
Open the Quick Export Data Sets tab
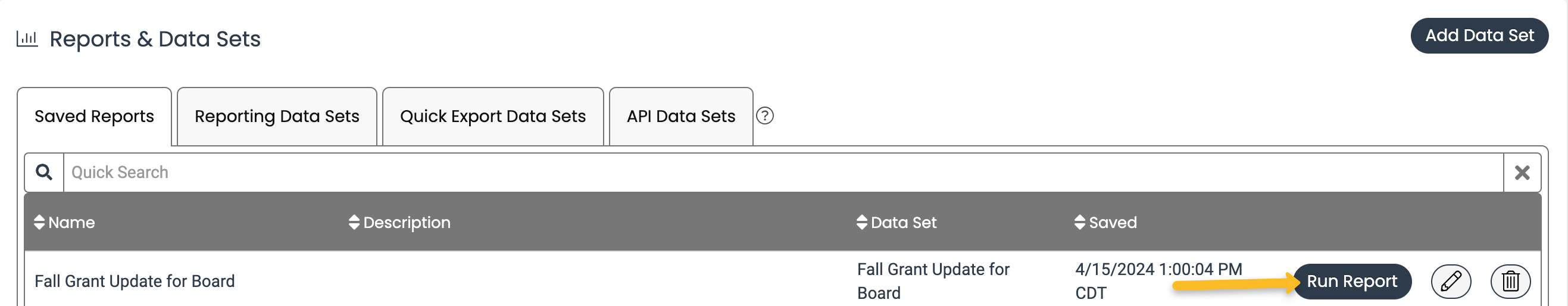point(493,116)
